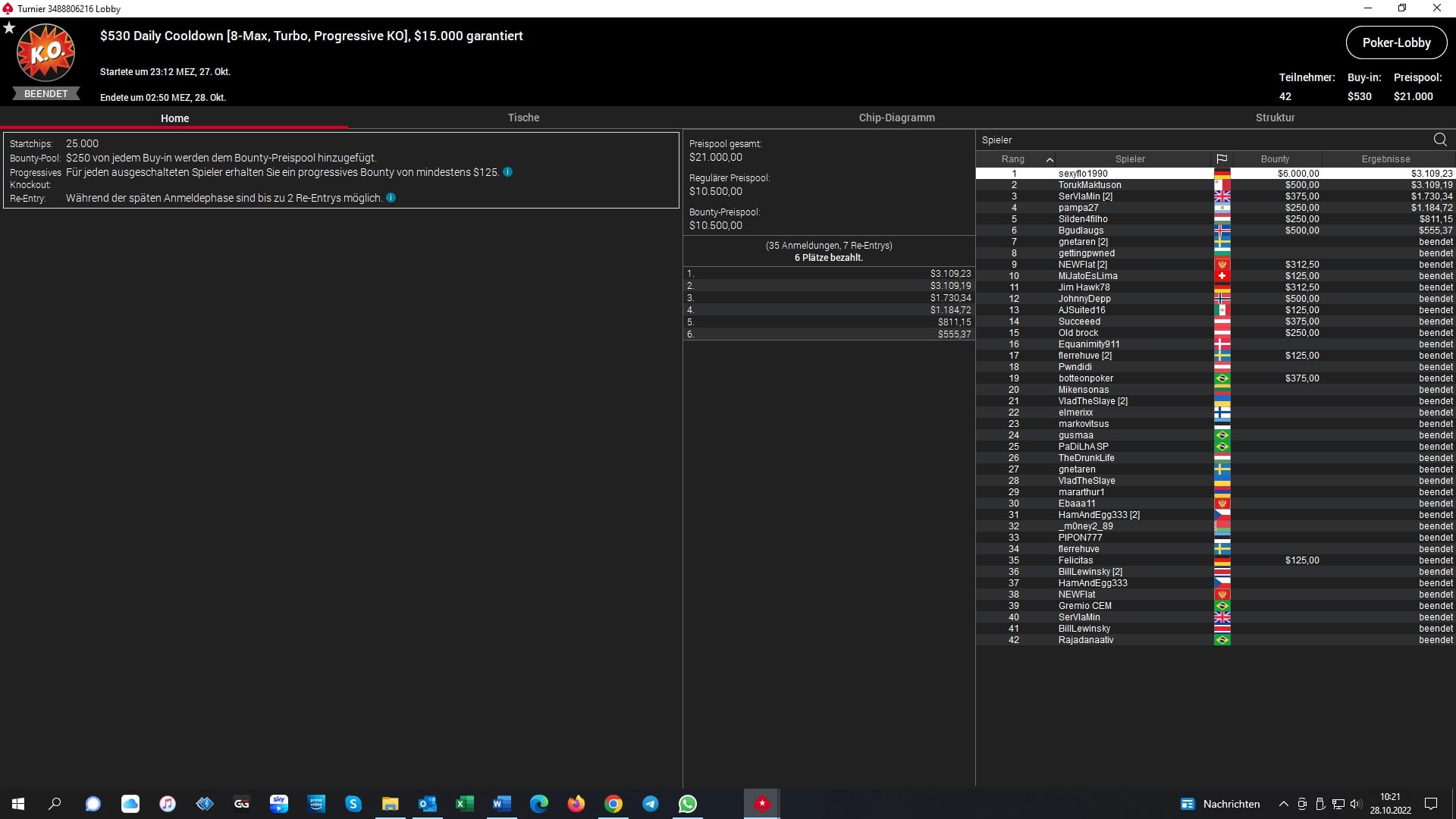The width and height of the screenshot is (1456, 819).
Task: Open the Chip-Diagramm tab
Action: click(x=896, y=118)
